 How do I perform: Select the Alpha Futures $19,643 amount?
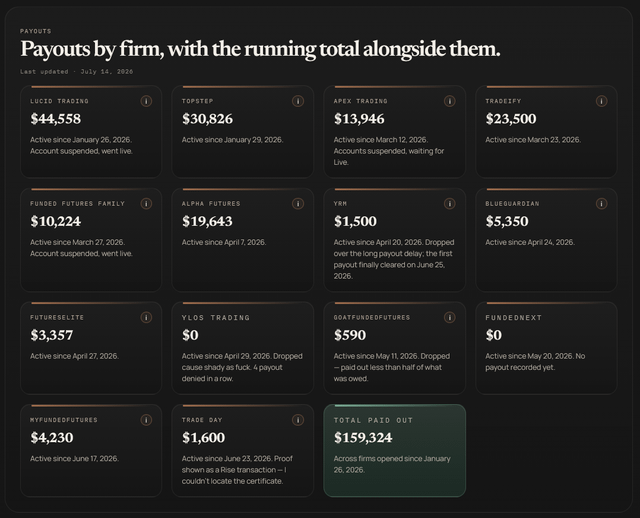click(x=207, y=221)
